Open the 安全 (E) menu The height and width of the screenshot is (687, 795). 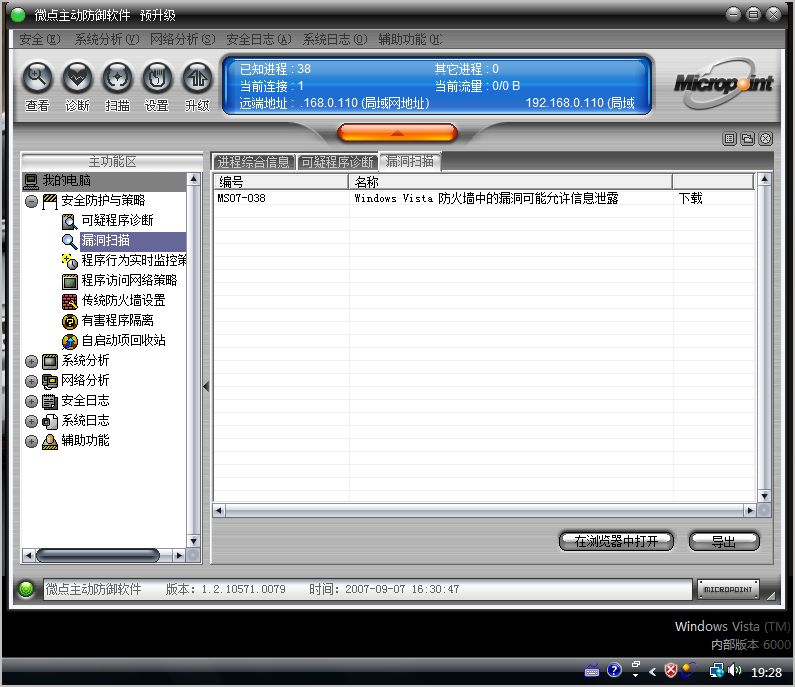point(40,39)
